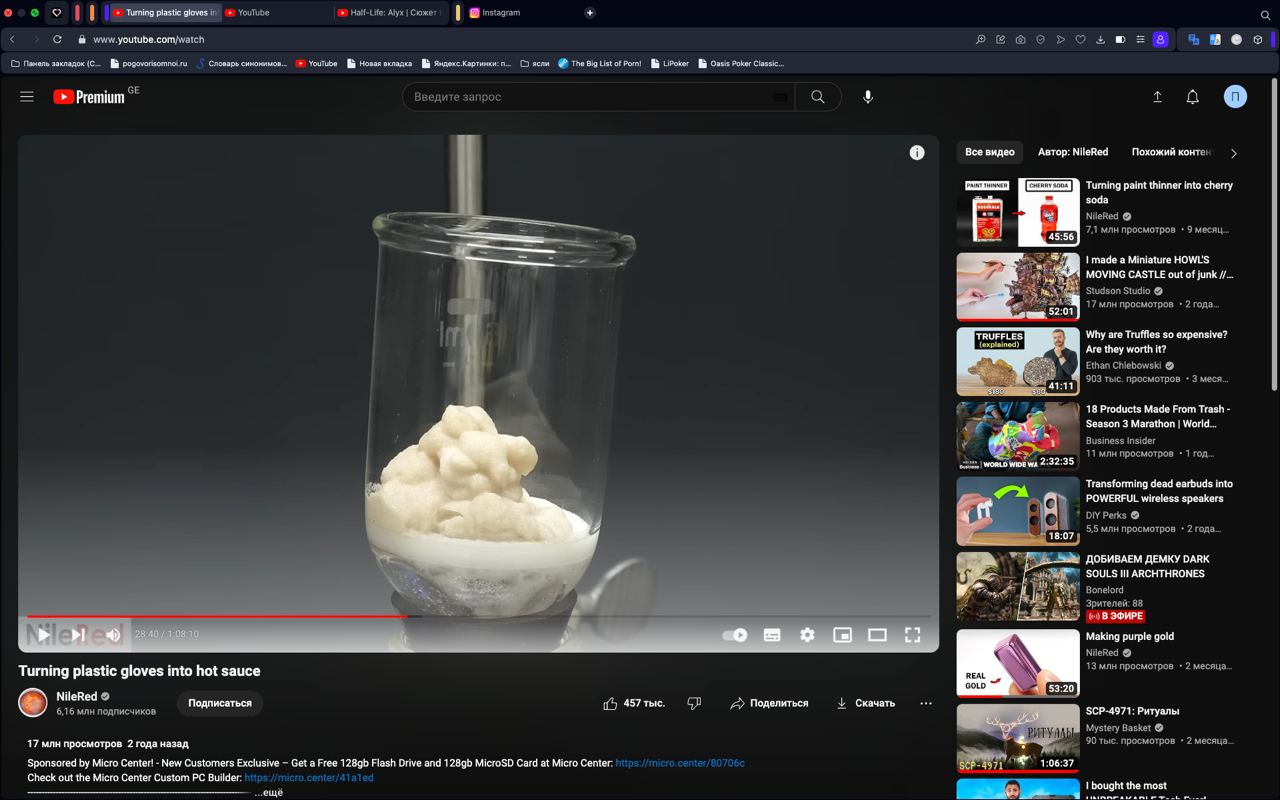The image size is (1280, 800).
Task: Select the Похожий контент filter chip
Action: tap(1171, 152)
